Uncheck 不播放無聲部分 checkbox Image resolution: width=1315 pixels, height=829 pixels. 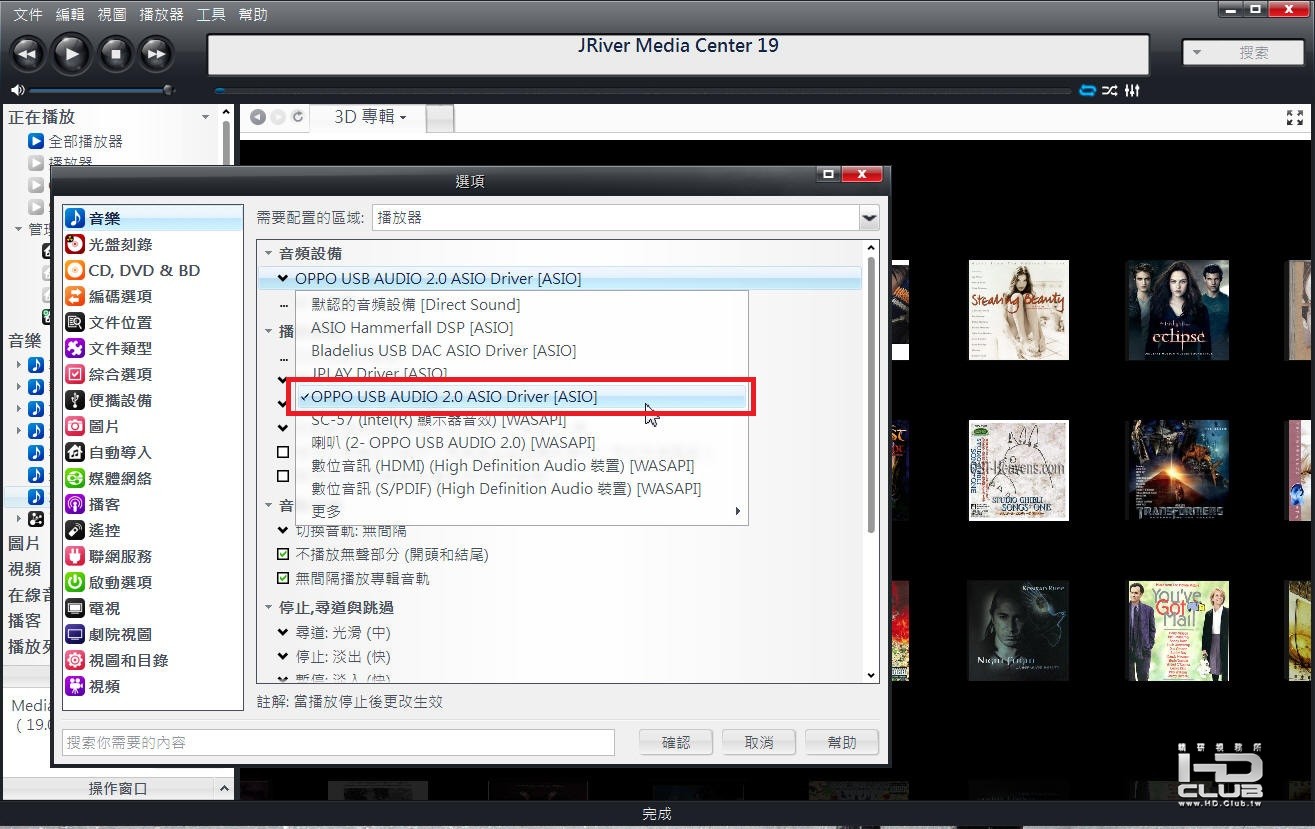(283, 554)
